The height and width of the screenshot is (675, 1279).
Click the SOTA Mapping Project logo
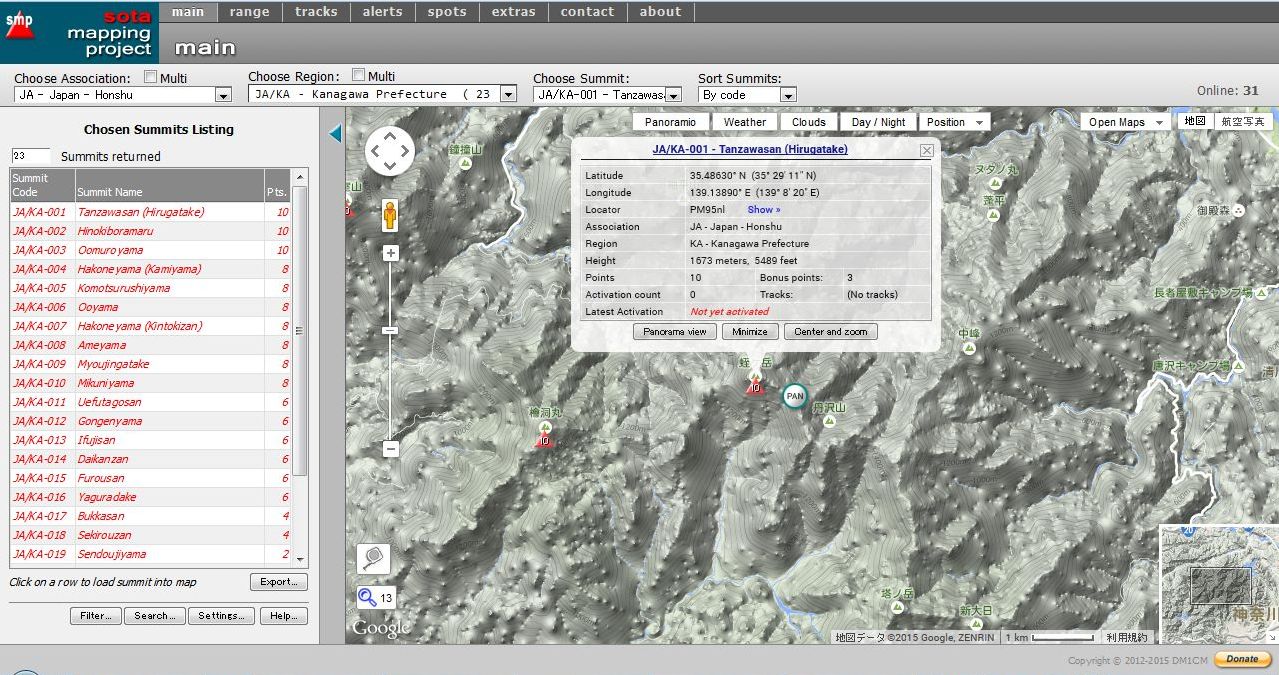(80, 32)
